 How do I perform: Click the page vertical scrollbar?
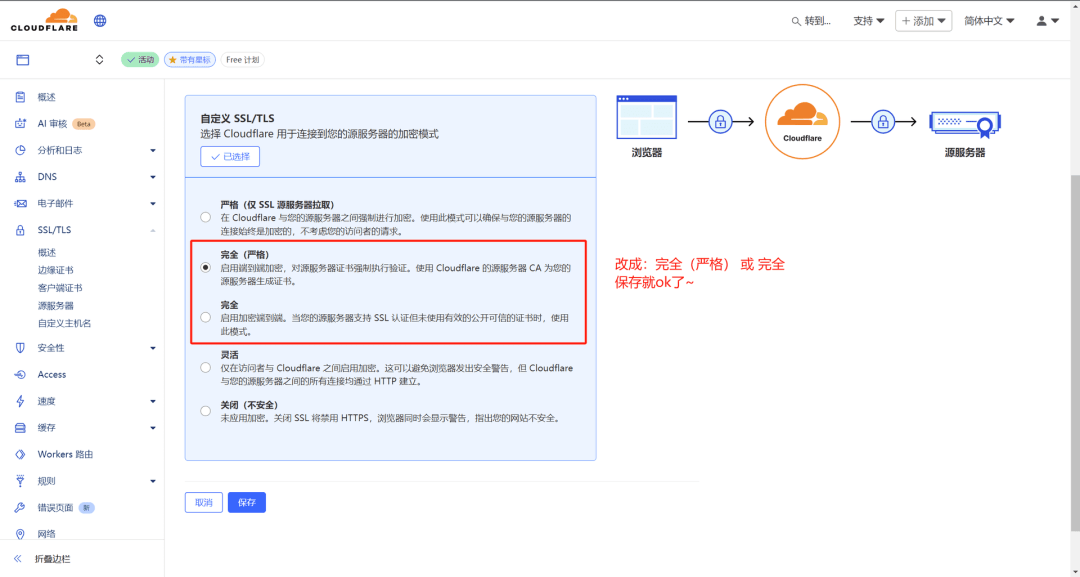[1074, 351]
